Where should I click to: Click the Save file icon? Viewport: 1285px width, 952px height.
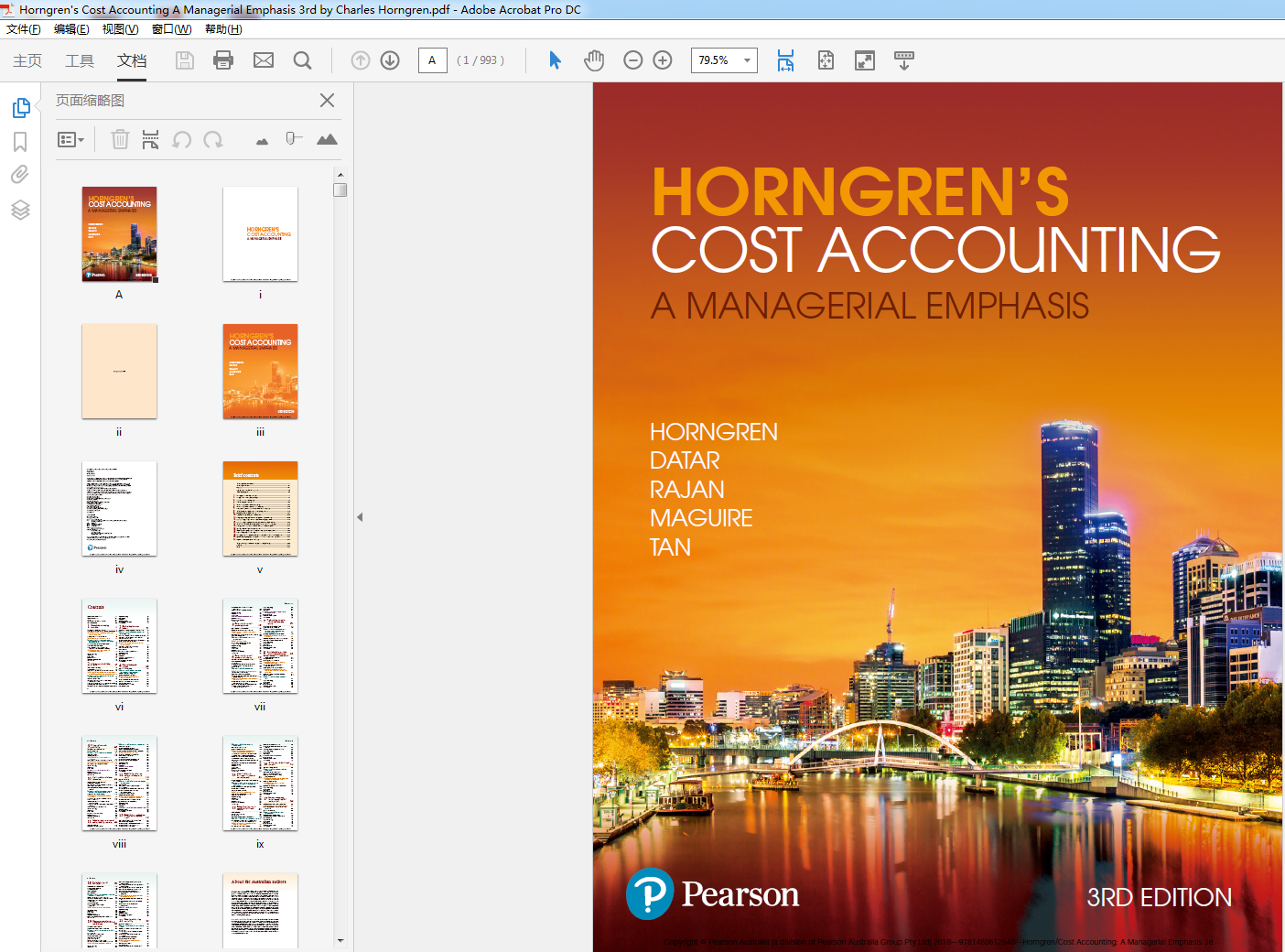point(185,60)
